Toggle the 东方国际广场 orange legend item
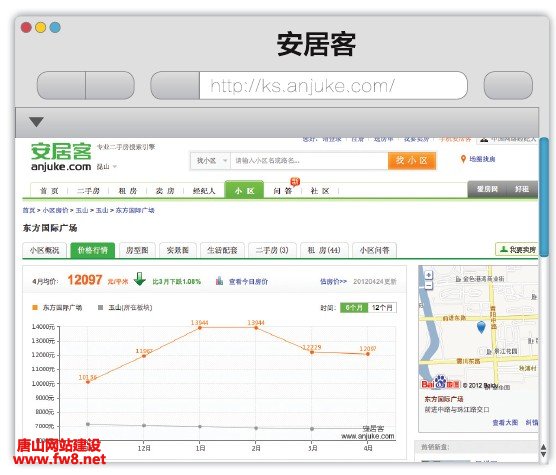This screenshot has width=556, height=475. [57, 307]
